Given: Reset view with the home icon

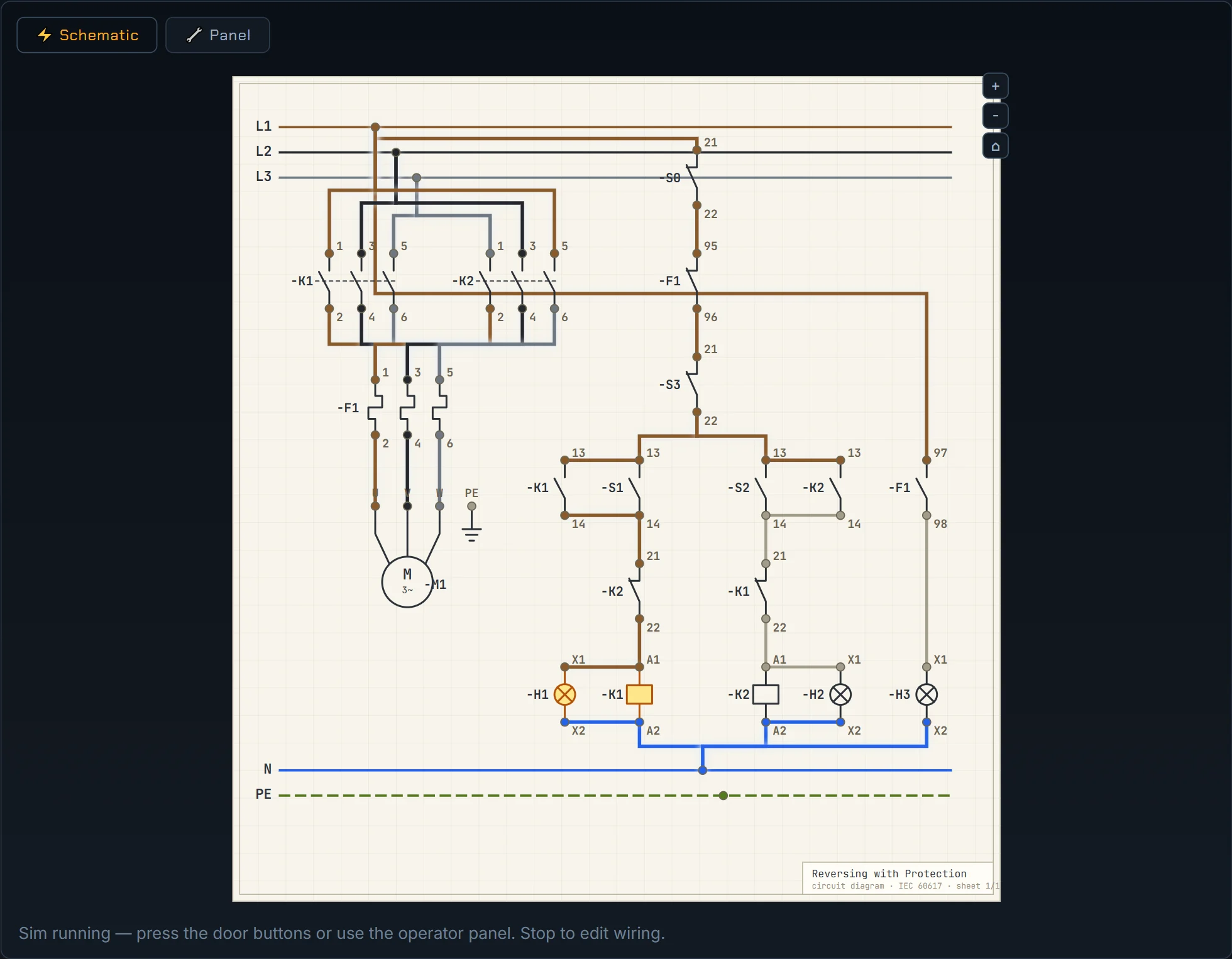Looking at the screenshot, I should [x=995, y=146].
